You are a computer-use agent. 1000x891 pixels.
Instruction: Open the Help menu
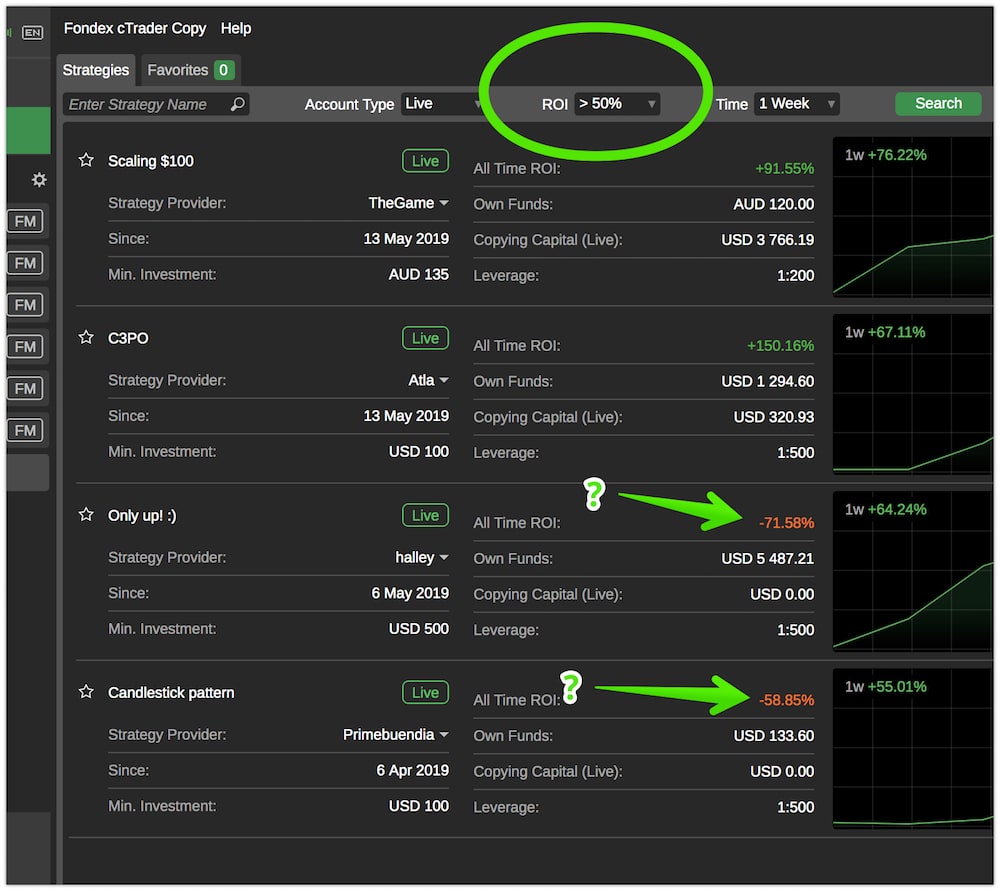click(x=236, y=29)
